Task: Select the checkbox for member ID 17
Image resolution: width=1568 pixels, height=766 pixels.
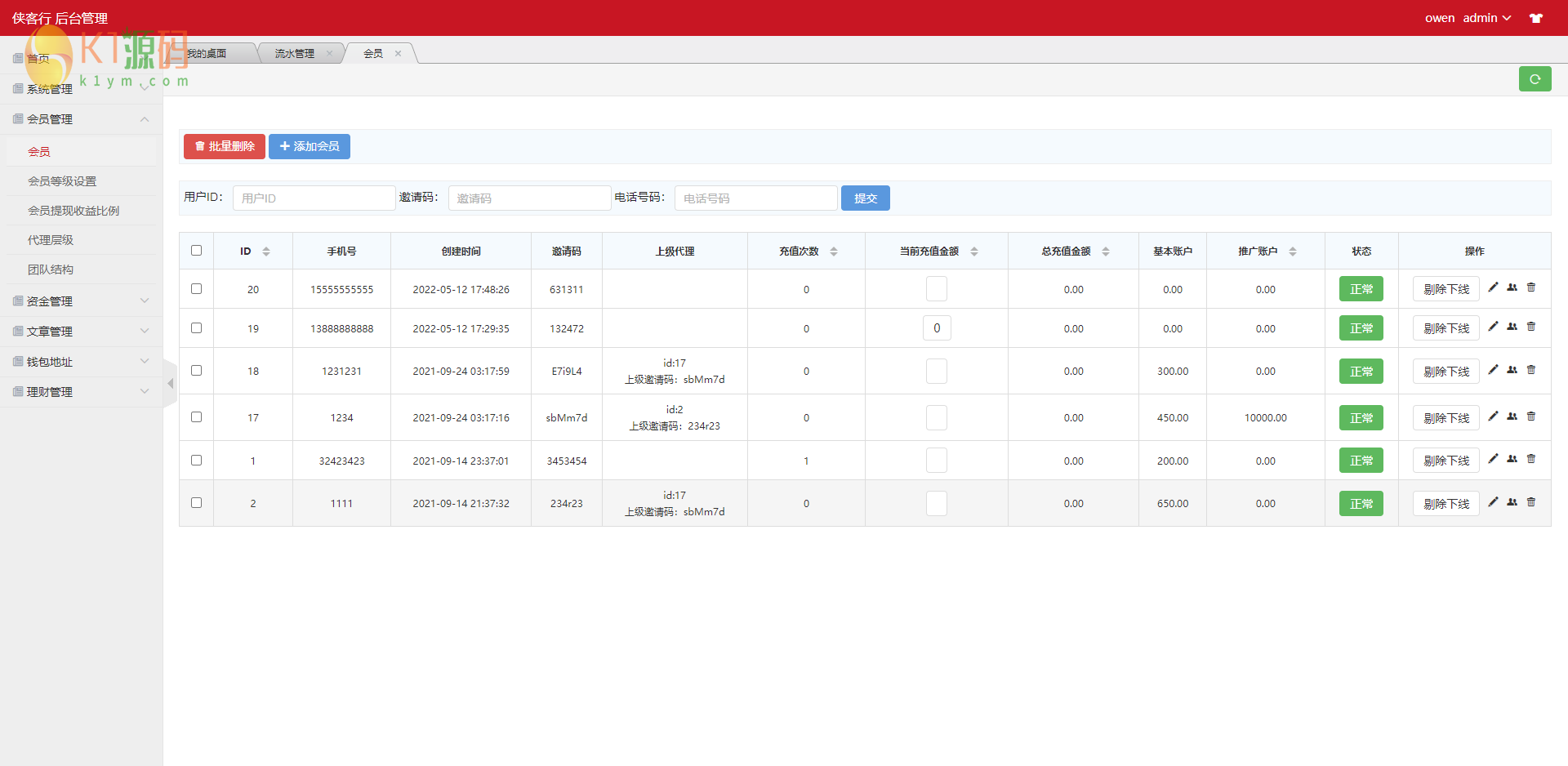Action: 196,417
